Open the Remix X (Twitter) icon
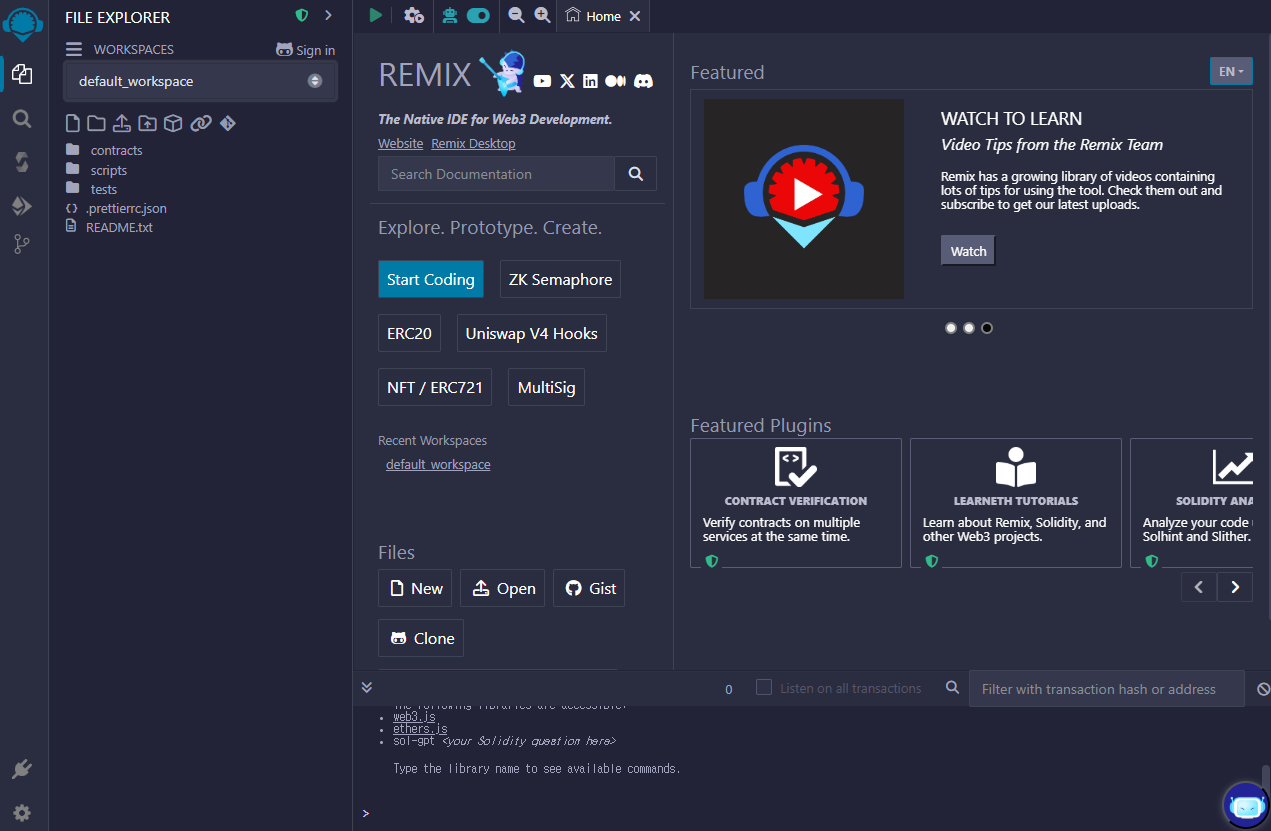Image resolution: width=1271 pixels, height=831 pixels. point(567,81)
